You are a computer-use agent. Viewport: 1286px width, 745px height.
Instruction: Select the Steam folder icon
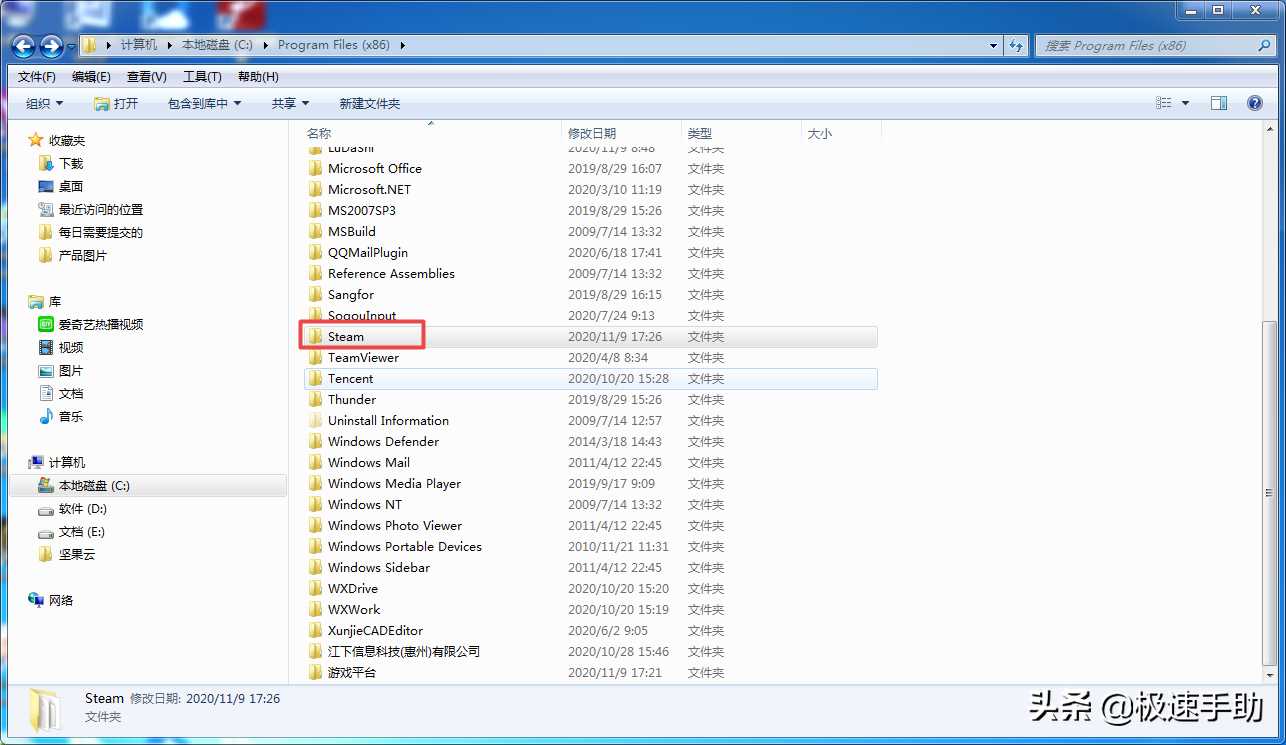tap(316, 337)
